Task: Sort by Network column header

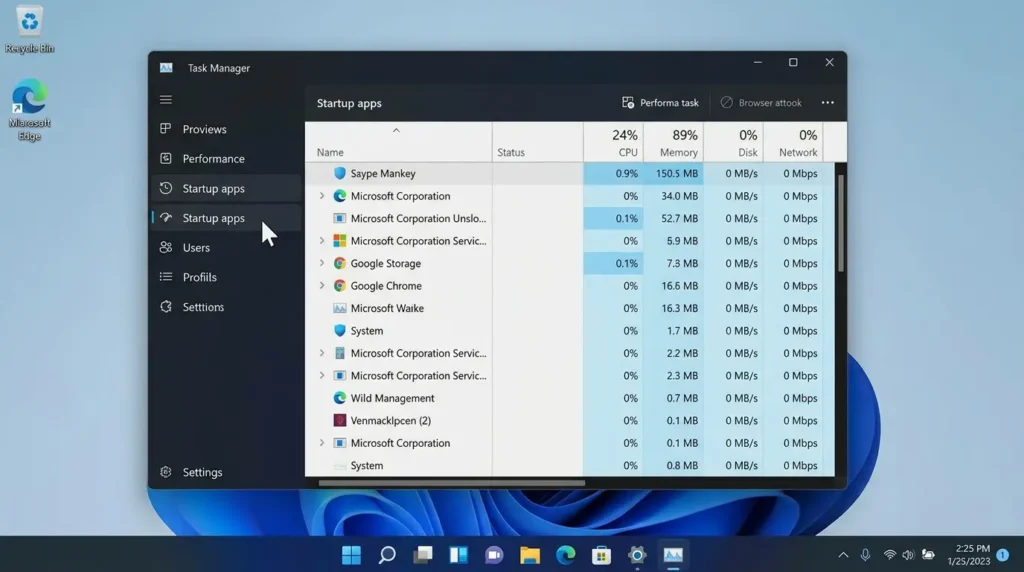Action: coord(793,142)
